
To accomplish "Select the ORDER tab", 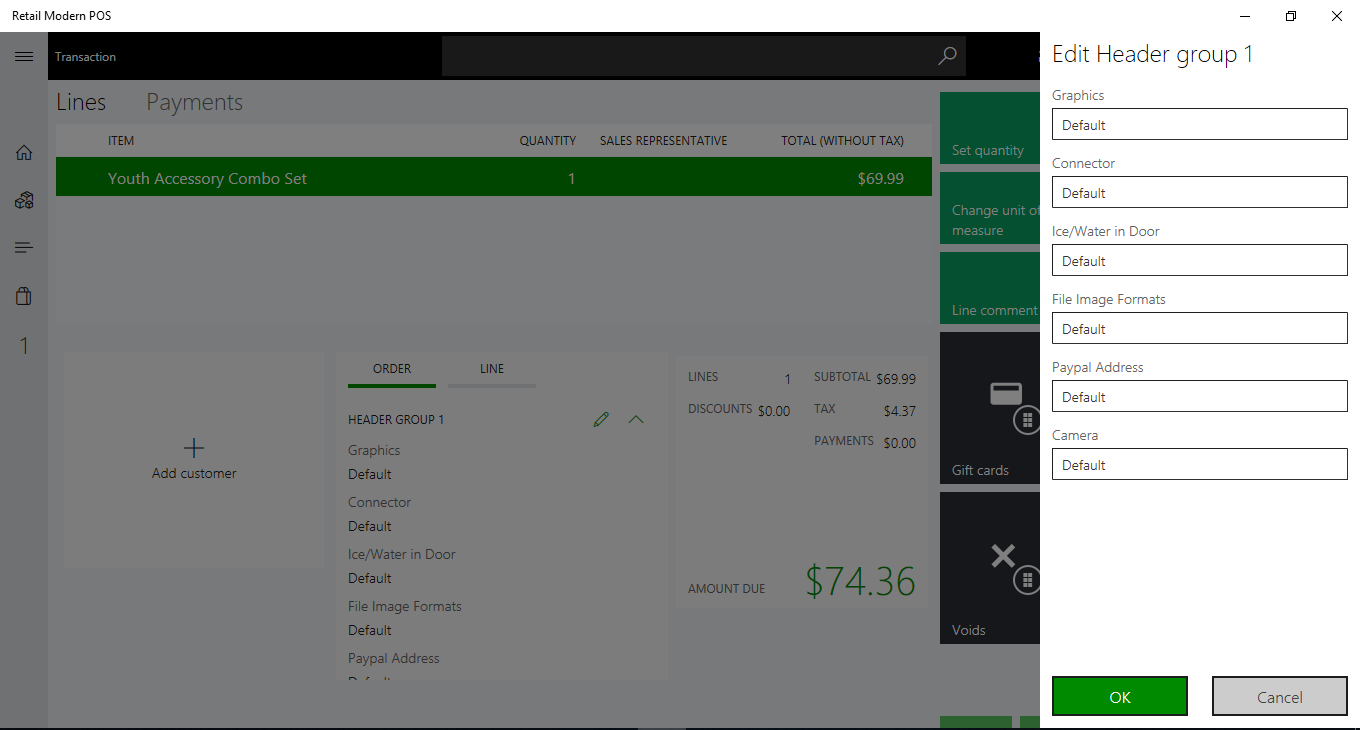I will pos(392,369).
